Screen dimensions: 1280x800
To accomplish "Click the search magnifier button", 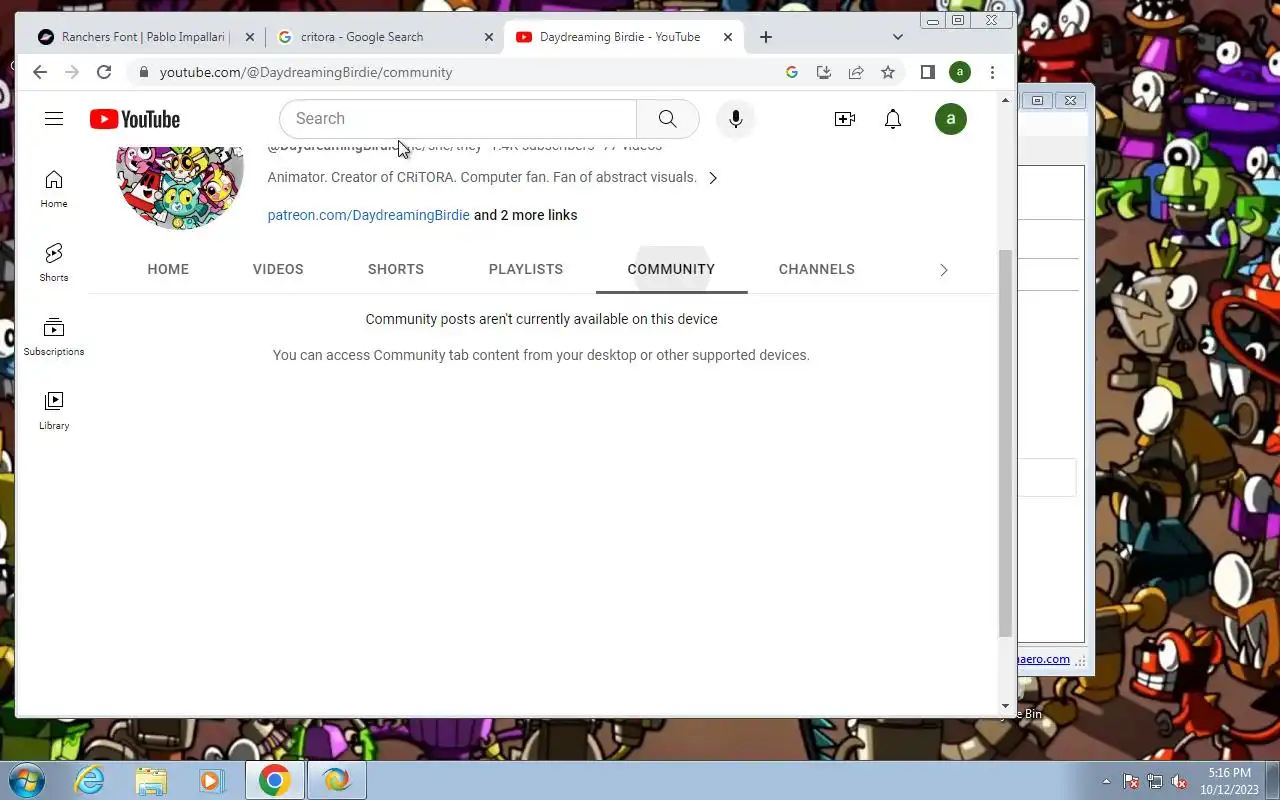I will point(667,119).
